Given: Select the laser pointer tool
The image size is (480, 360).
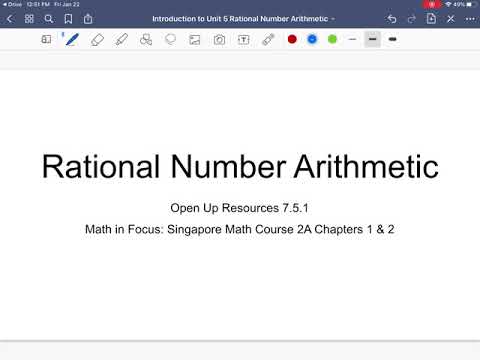Looking at the screenshot, I should pyautogui.click(x=268, y=39).
